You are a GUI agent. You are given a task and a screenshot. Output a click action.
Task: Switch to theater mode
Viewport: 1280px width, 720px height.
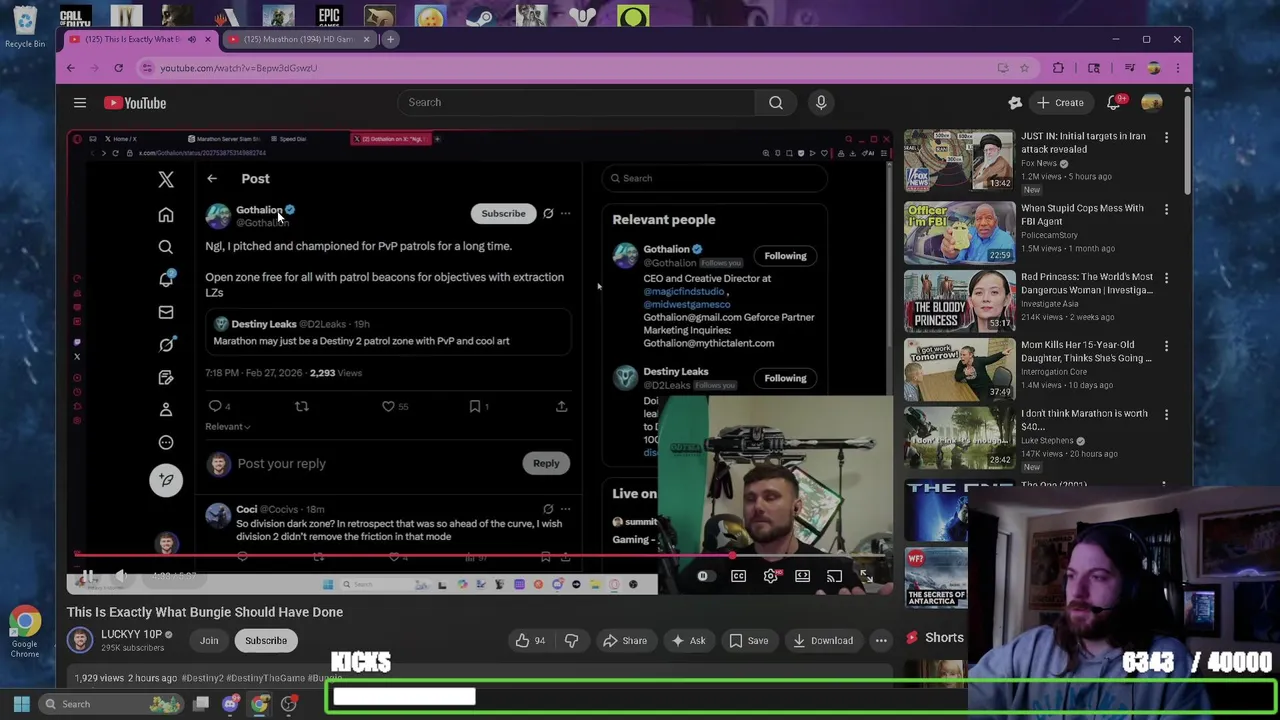pos(802,576)
